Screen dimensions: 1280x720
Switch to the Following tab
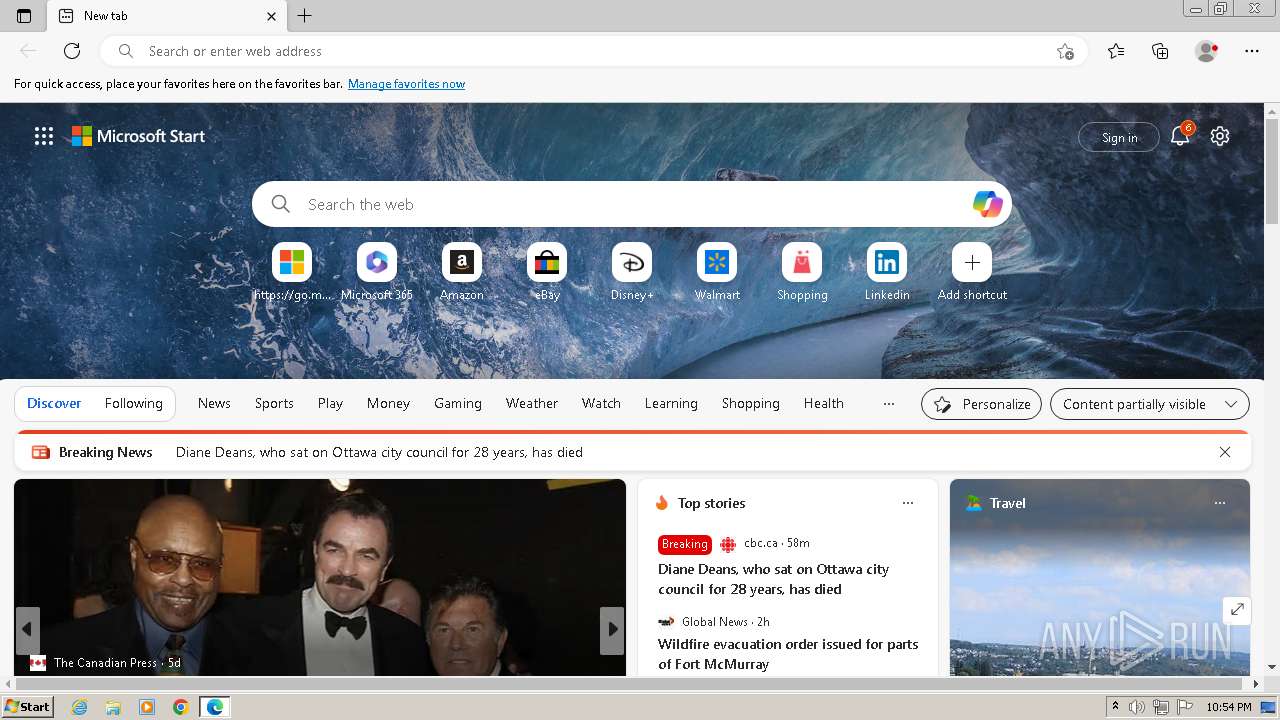pos(134,404)
